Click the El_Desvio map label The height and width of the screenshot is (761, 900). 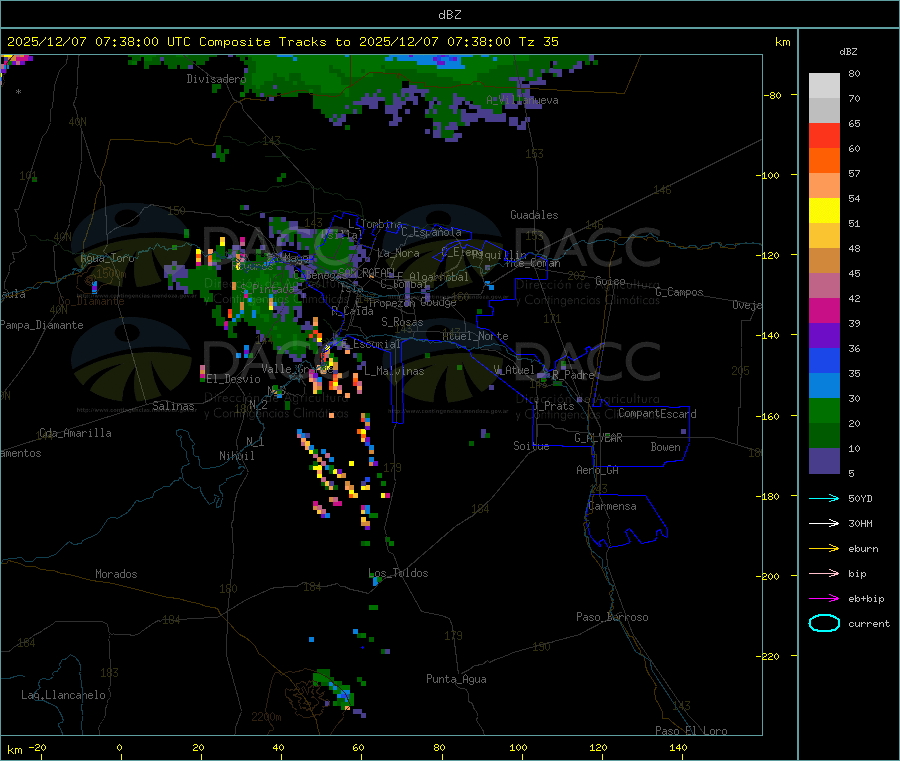[233, 379]
